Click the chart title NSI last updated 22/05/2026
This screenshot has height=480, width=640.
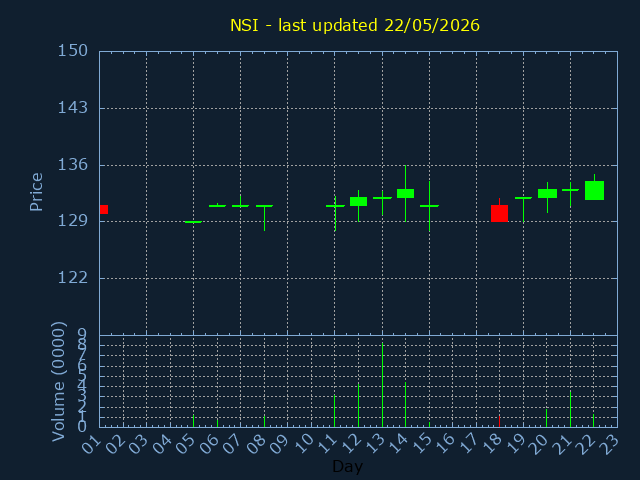point(355,25)
